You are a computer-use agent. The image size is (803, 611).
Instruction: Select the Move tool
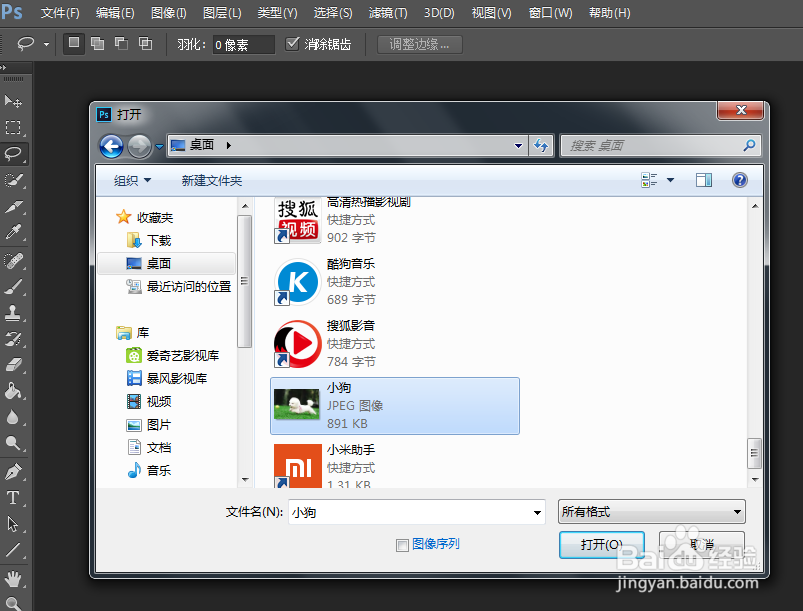(x=15, y=101)
